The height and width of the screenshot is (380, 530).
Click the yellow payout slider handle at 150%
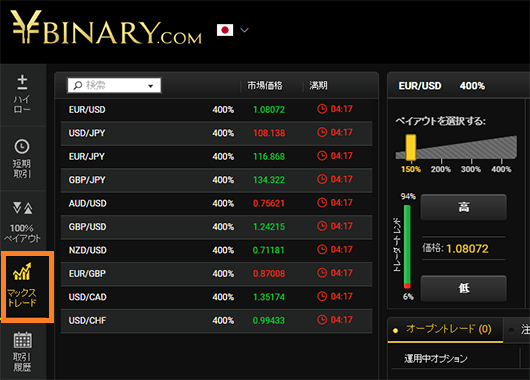411,147
